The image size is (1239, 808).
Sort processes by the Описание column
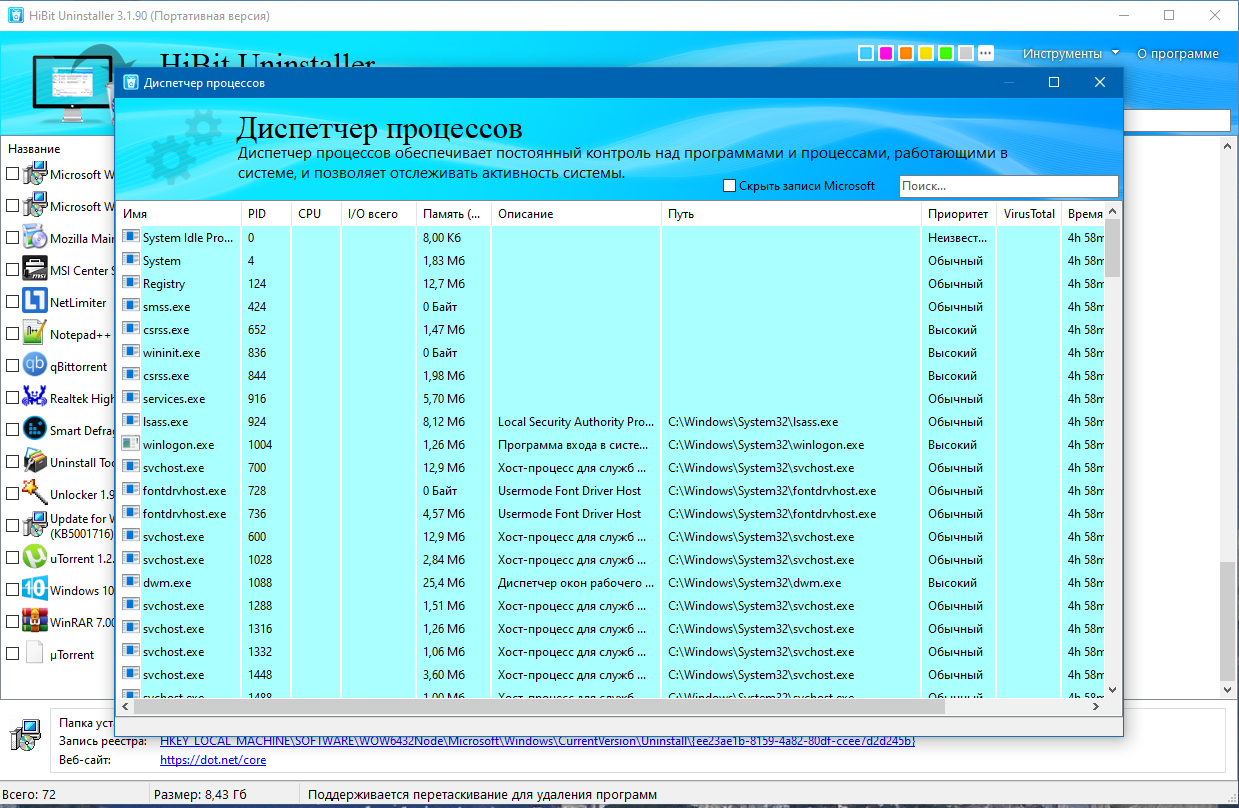click(576, 214)
